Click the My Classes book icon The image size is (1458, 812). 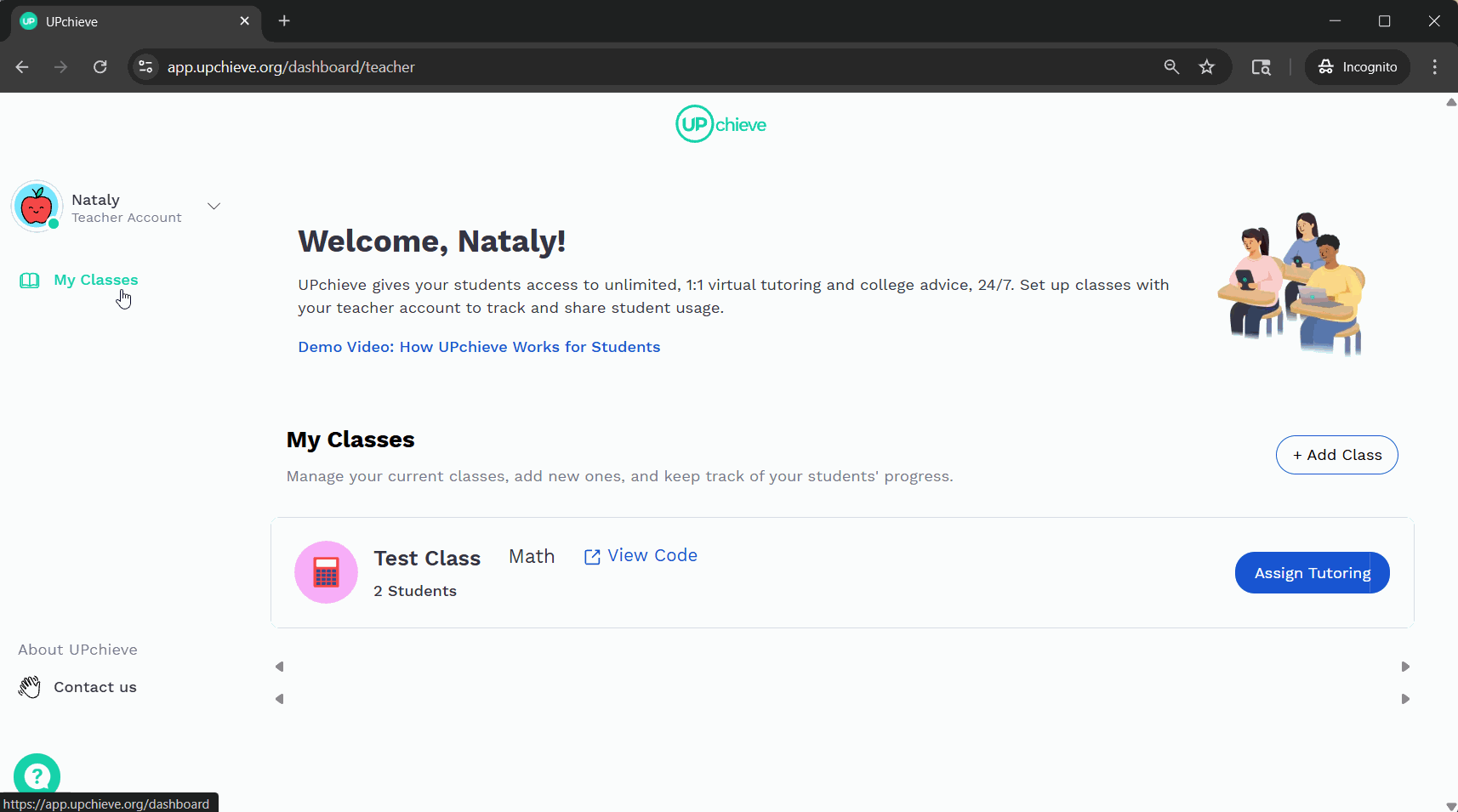coord(30,281)
